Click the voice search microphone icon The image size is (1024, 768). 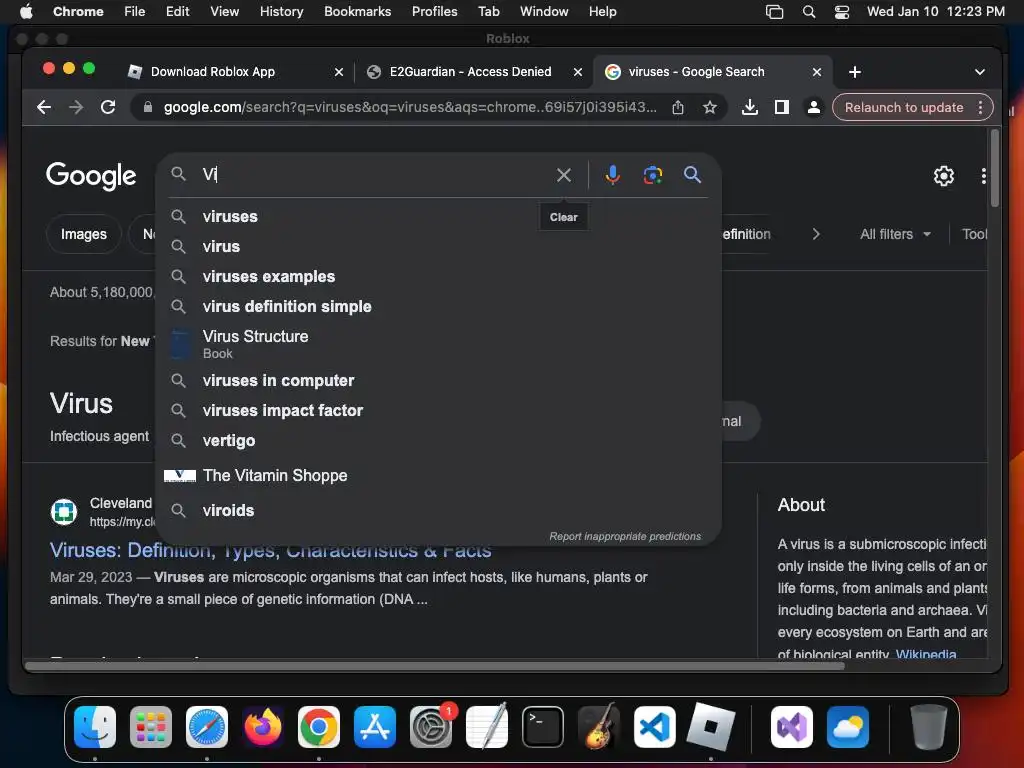coord(612,174)
